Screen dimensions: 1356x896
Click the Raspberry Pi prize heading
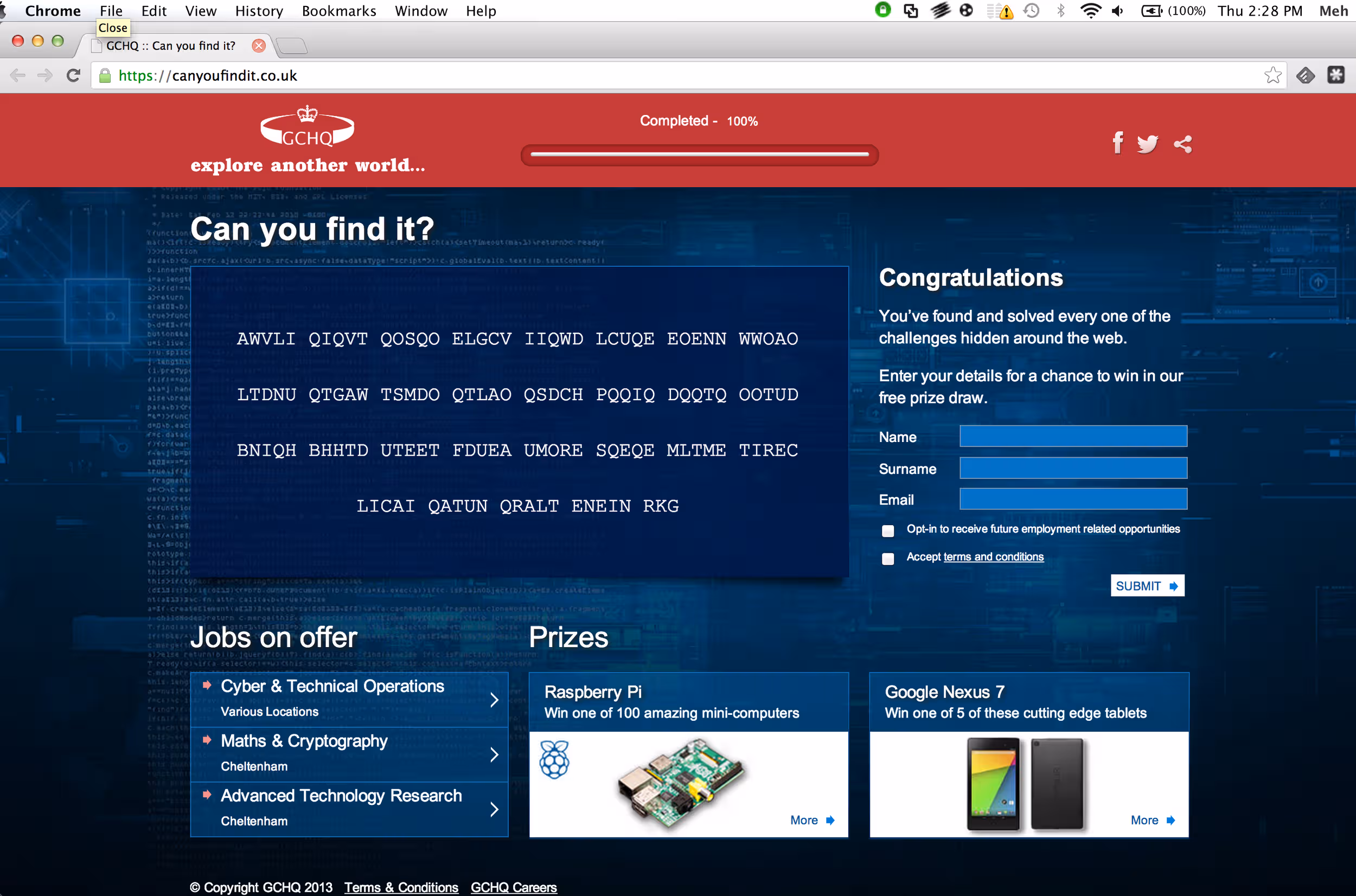[592, 692]
